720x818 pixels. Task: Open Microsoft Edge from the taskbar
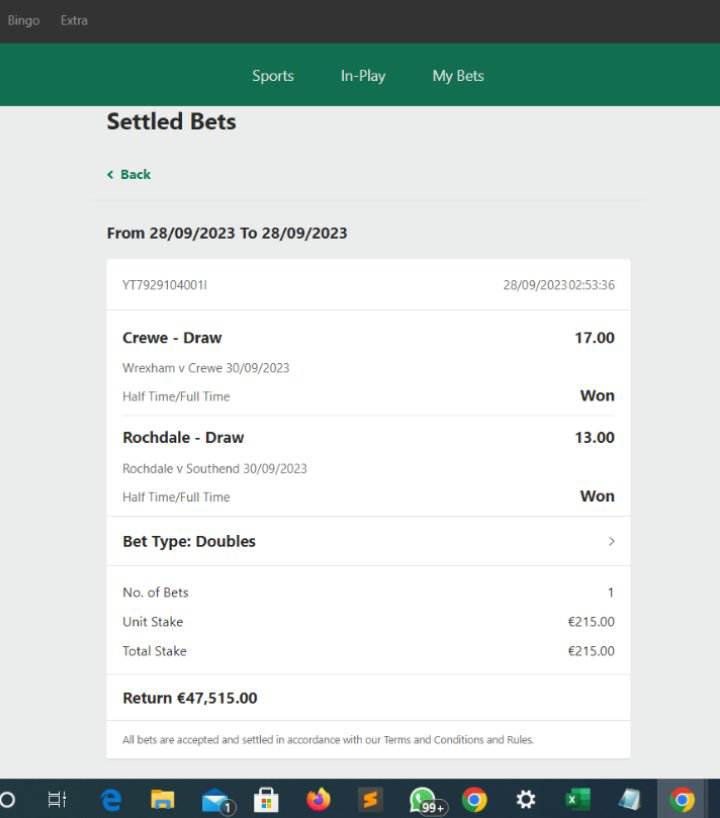pyautogui.click(x=111, y=799)
